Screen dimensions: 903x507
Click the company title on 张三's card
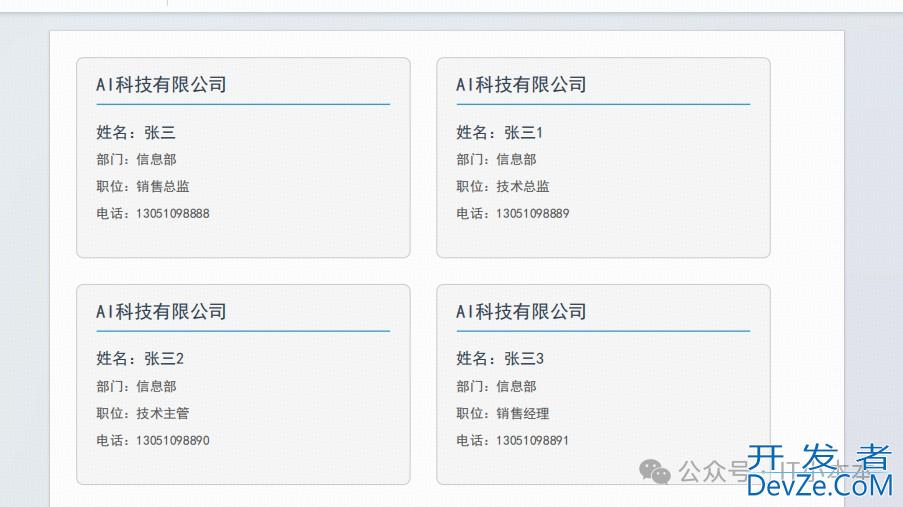pos(161,85)
